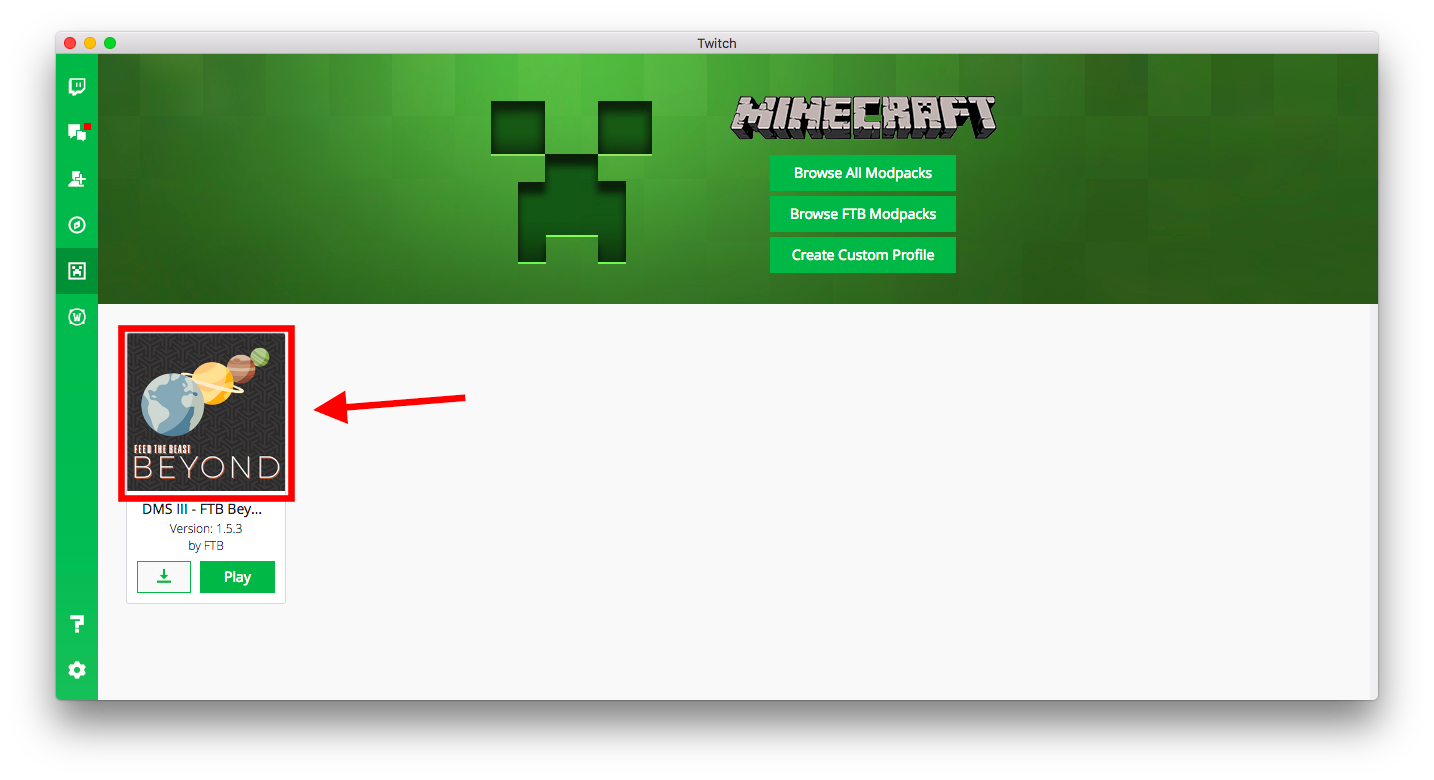Open the compass discover icon

[77, 225]
